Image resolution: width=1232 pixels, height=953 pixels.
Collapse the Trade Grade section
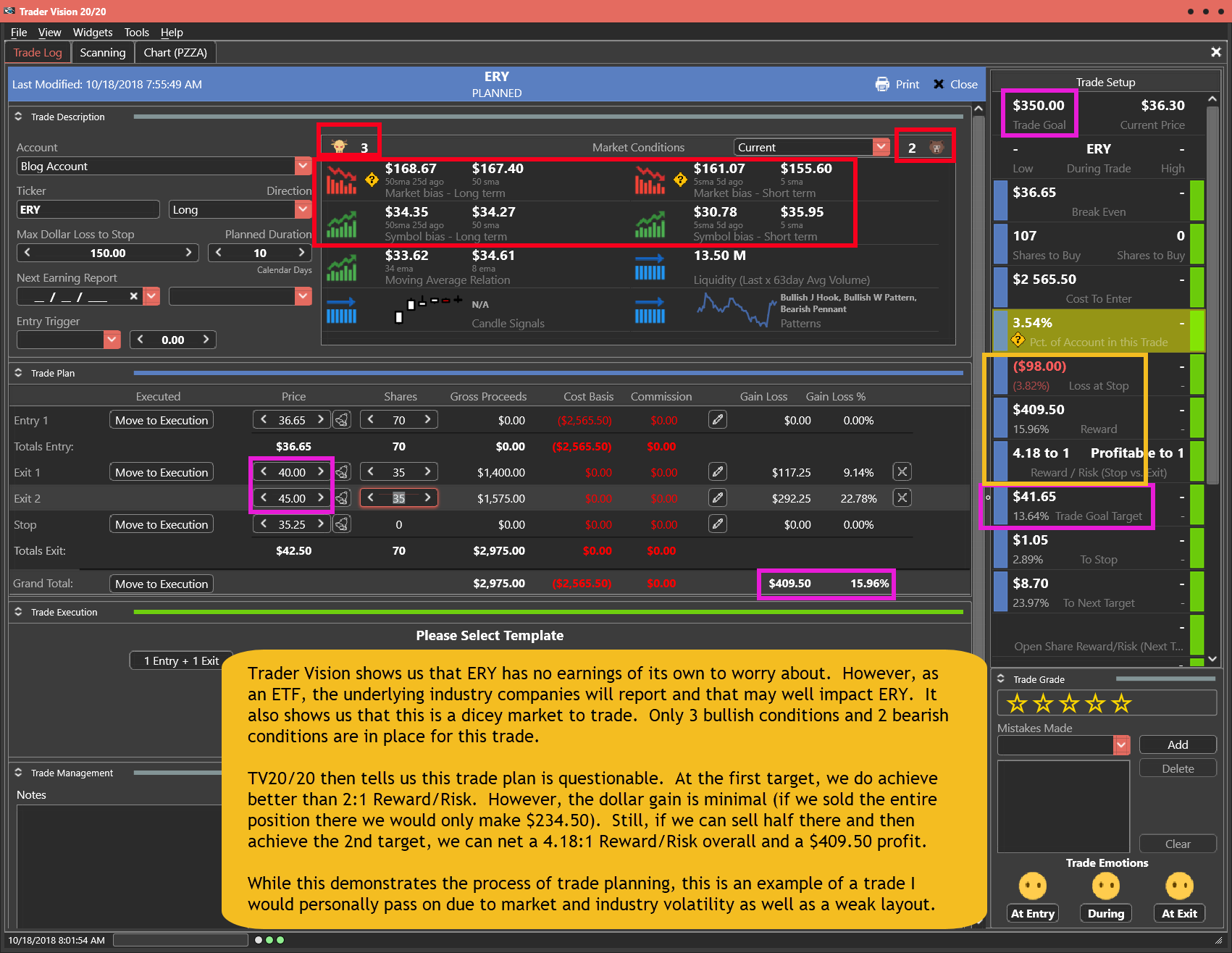point(1001,679)
